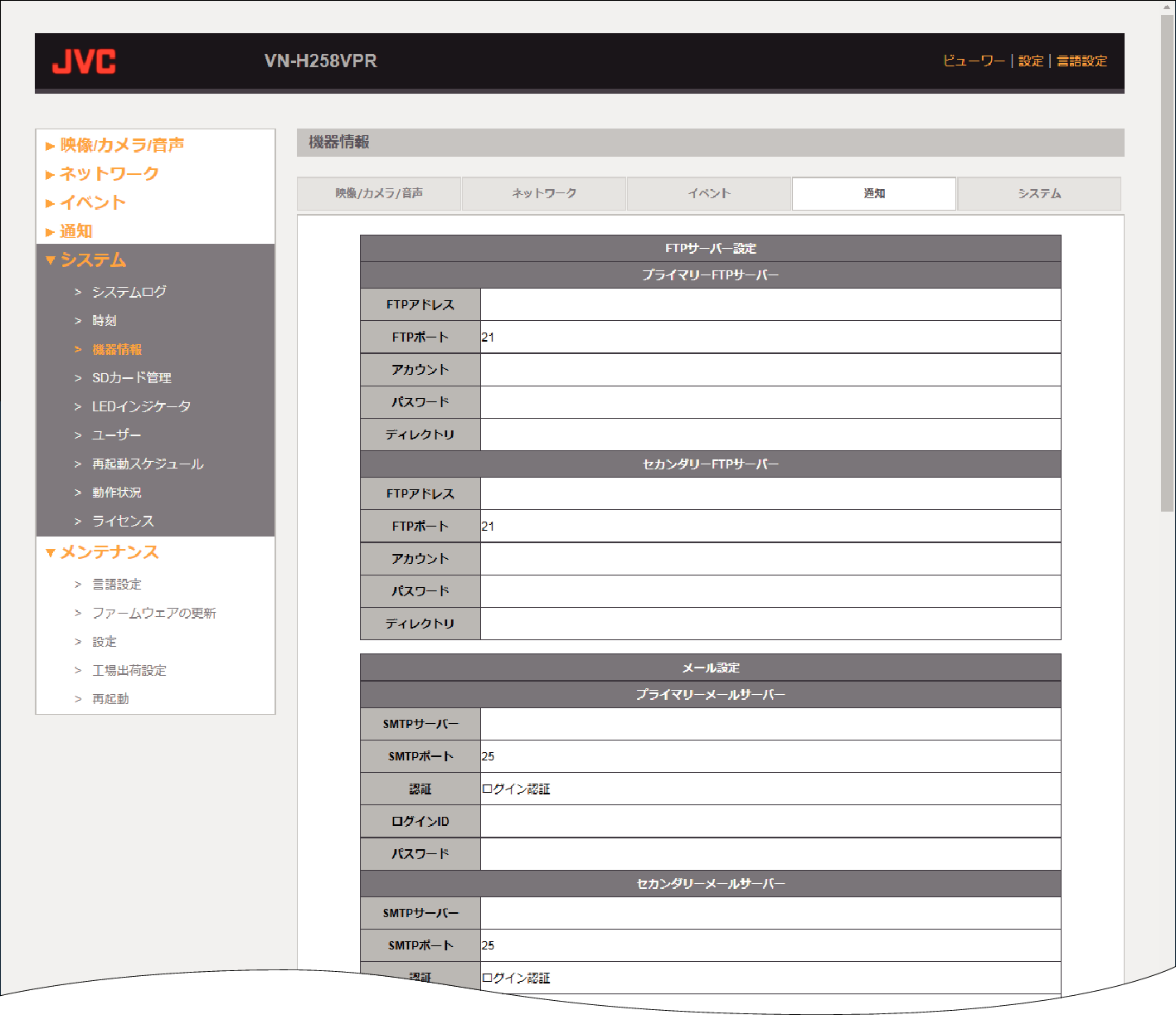Click the セカンダリーFTPサーバー header row

pos(711,464)
